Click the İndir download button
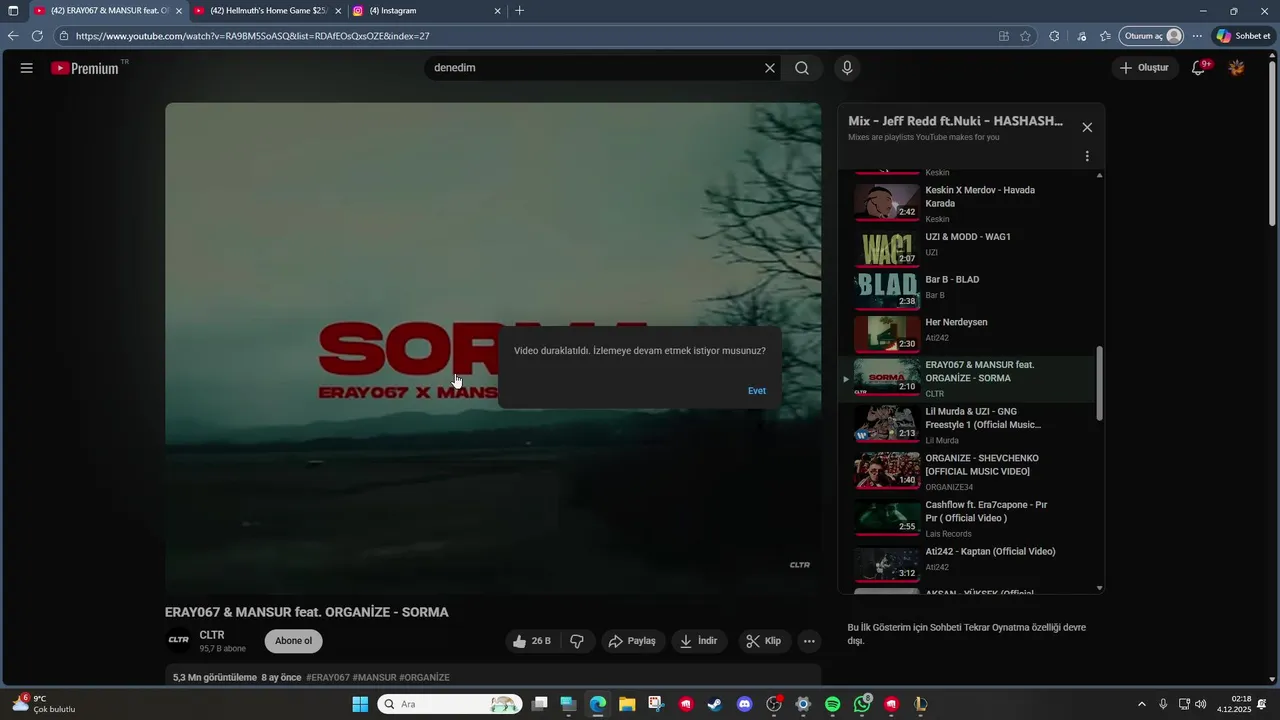The height and width of the screenshot is (720, 1280). tap(699, 641)
